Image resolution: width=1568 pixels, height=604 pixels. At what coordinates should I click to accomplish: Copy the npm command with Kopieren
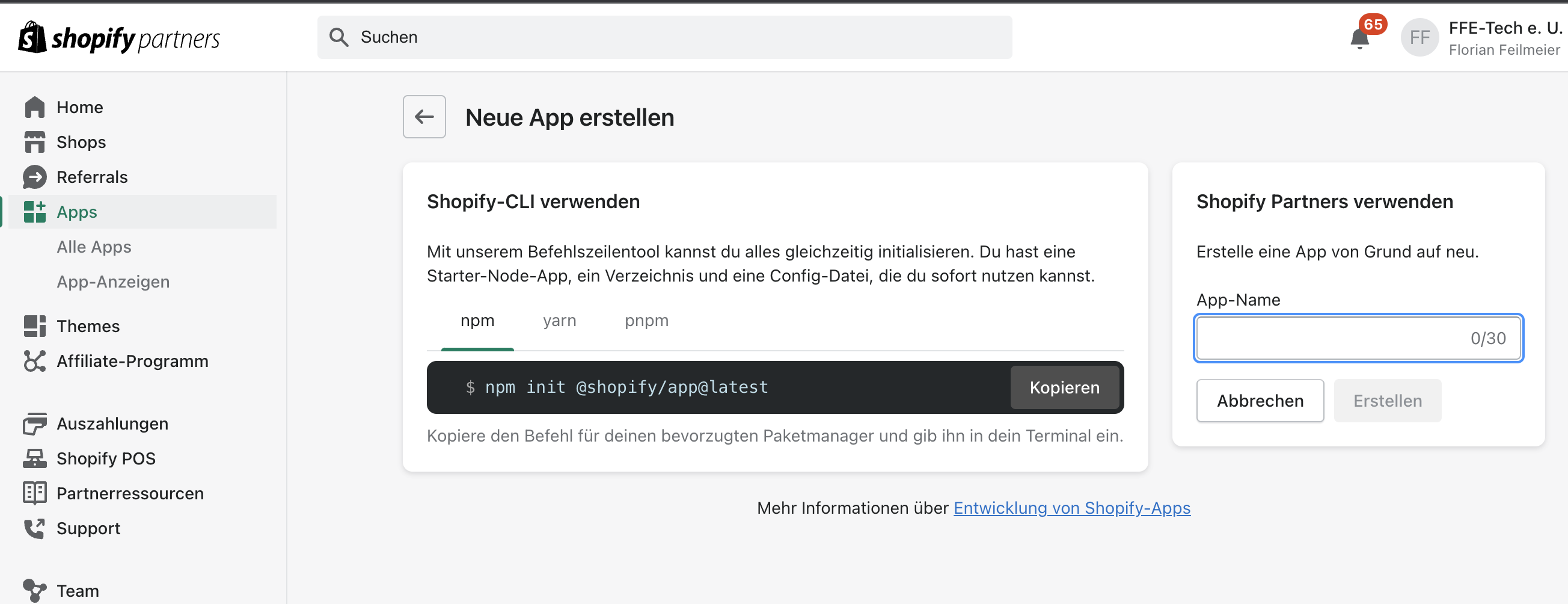tap(1064, 387)
